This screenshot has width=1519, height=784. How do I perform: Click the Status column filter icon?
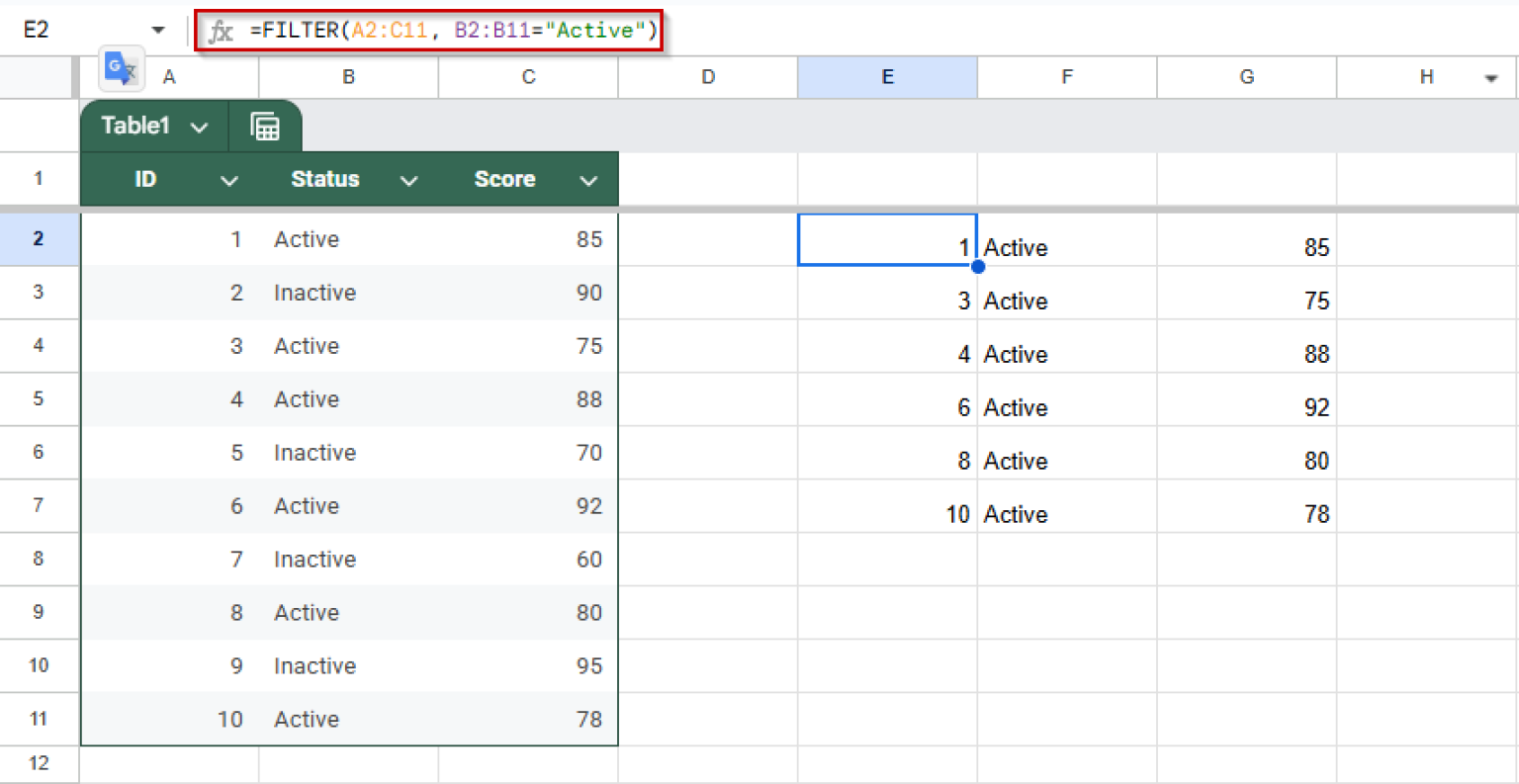408,179
